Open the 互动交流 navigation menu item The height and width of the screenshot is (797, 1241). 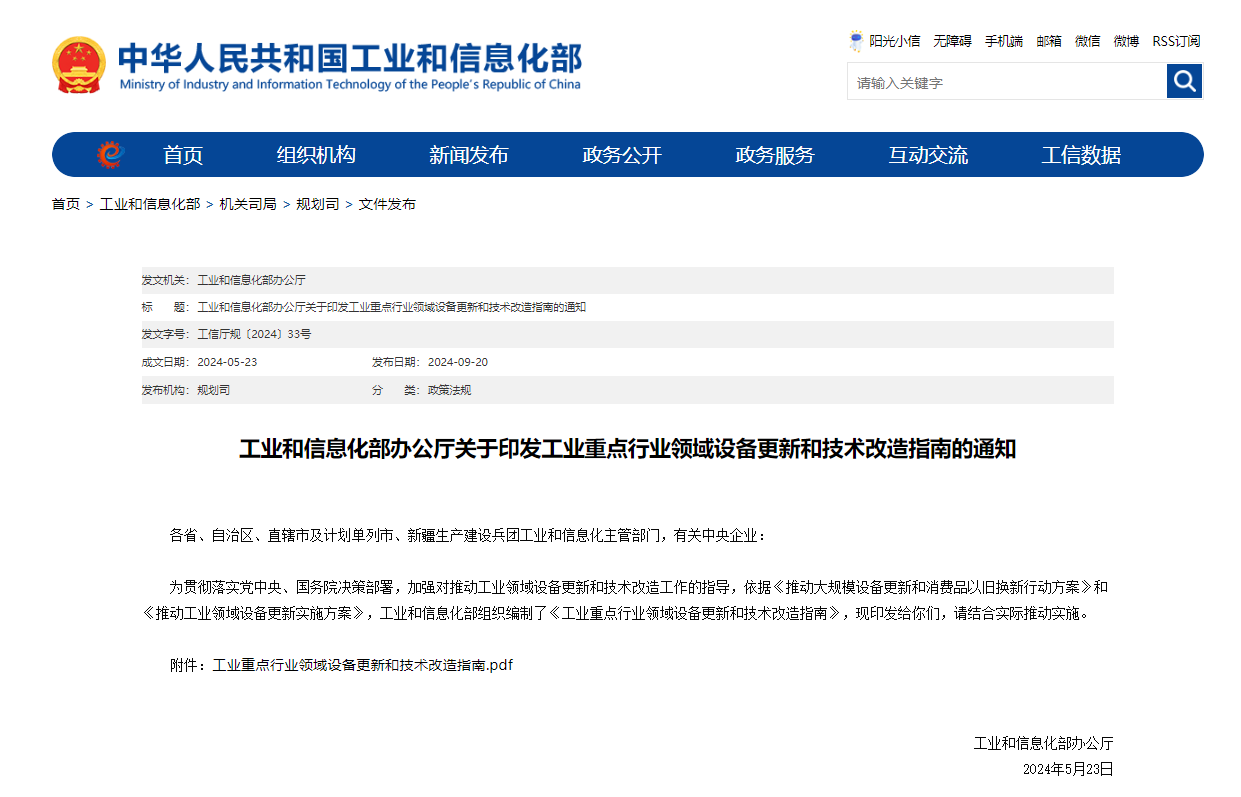pyautogui.click(x=926, y=155)
